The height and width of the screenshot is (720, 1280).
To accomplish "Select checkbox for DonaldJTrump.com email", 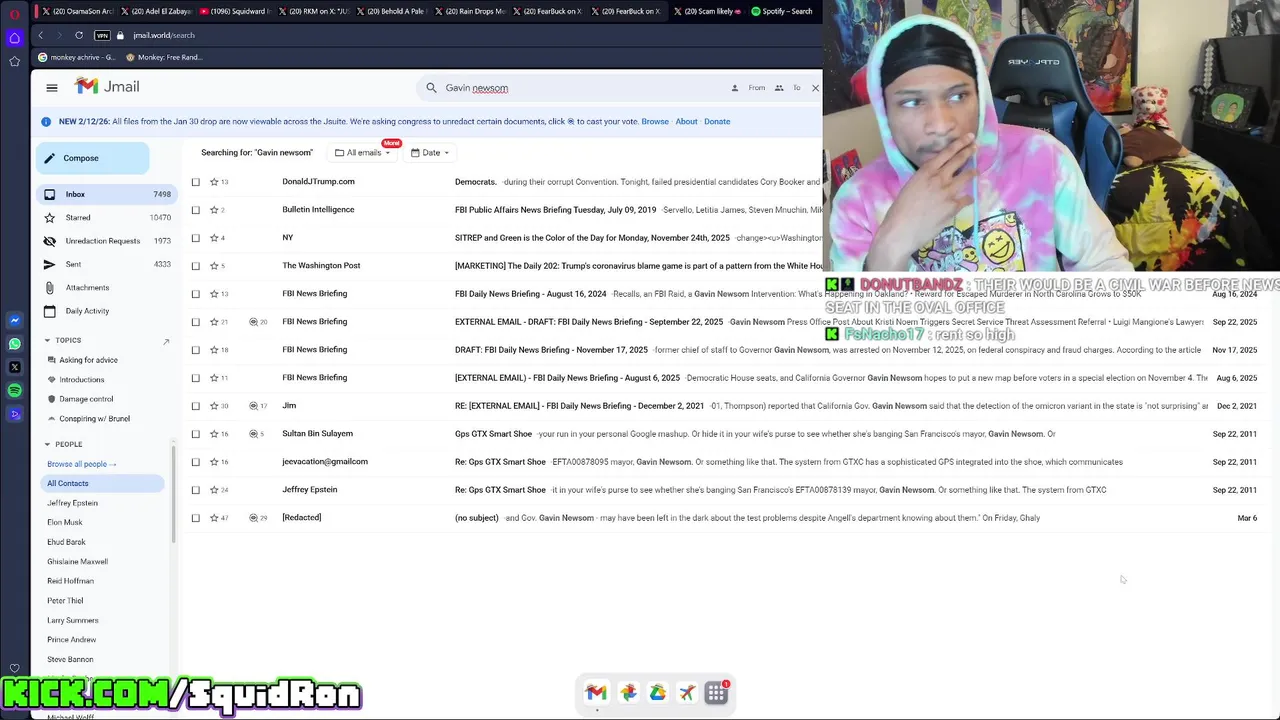I will pyautogui.click(x=196, y=182).
